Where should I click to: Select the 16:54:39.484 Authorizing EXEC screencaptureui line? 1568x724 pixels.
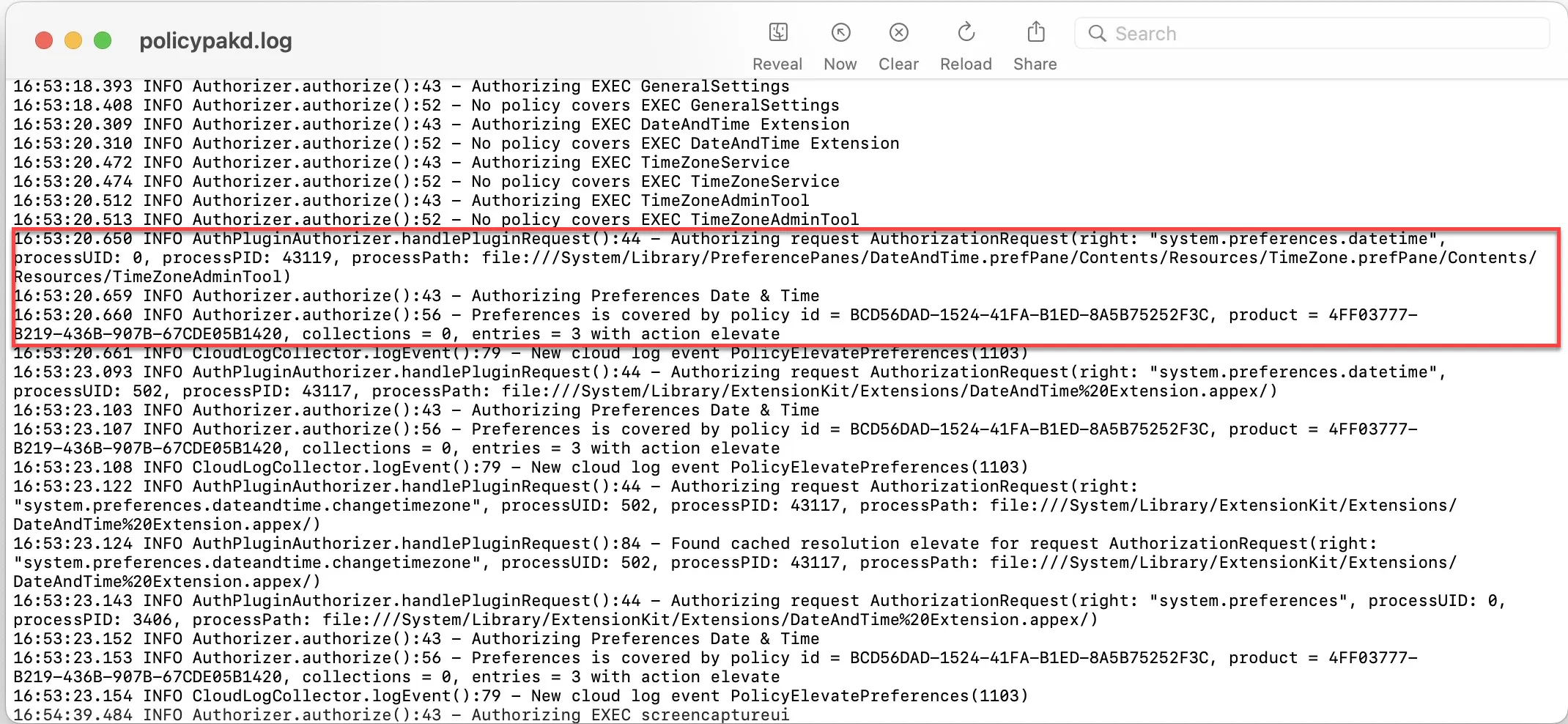(401, 714)
